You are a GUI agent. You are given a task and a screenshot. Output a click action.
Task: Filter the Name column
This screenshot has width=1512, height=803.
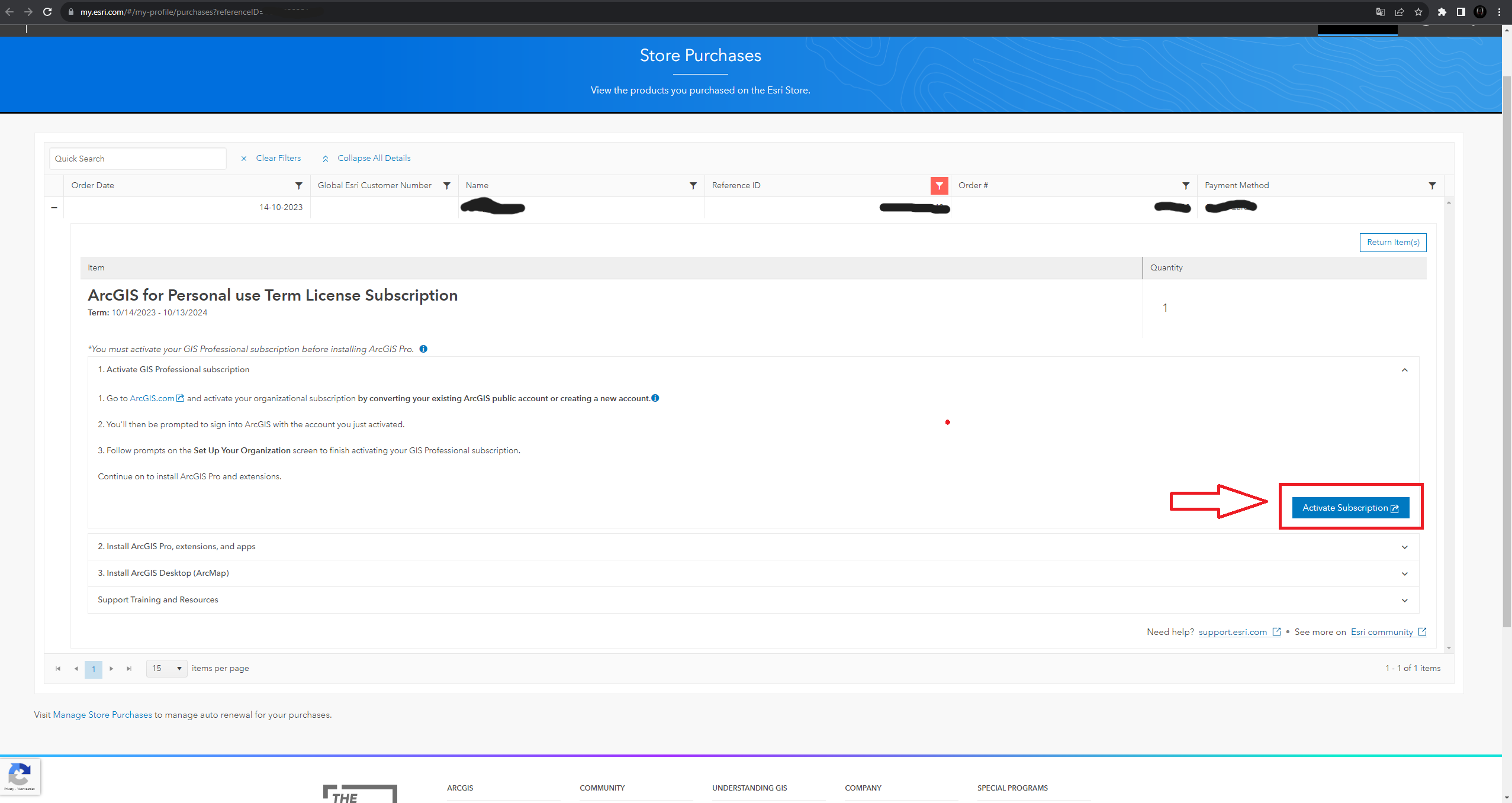coord(693,185)
